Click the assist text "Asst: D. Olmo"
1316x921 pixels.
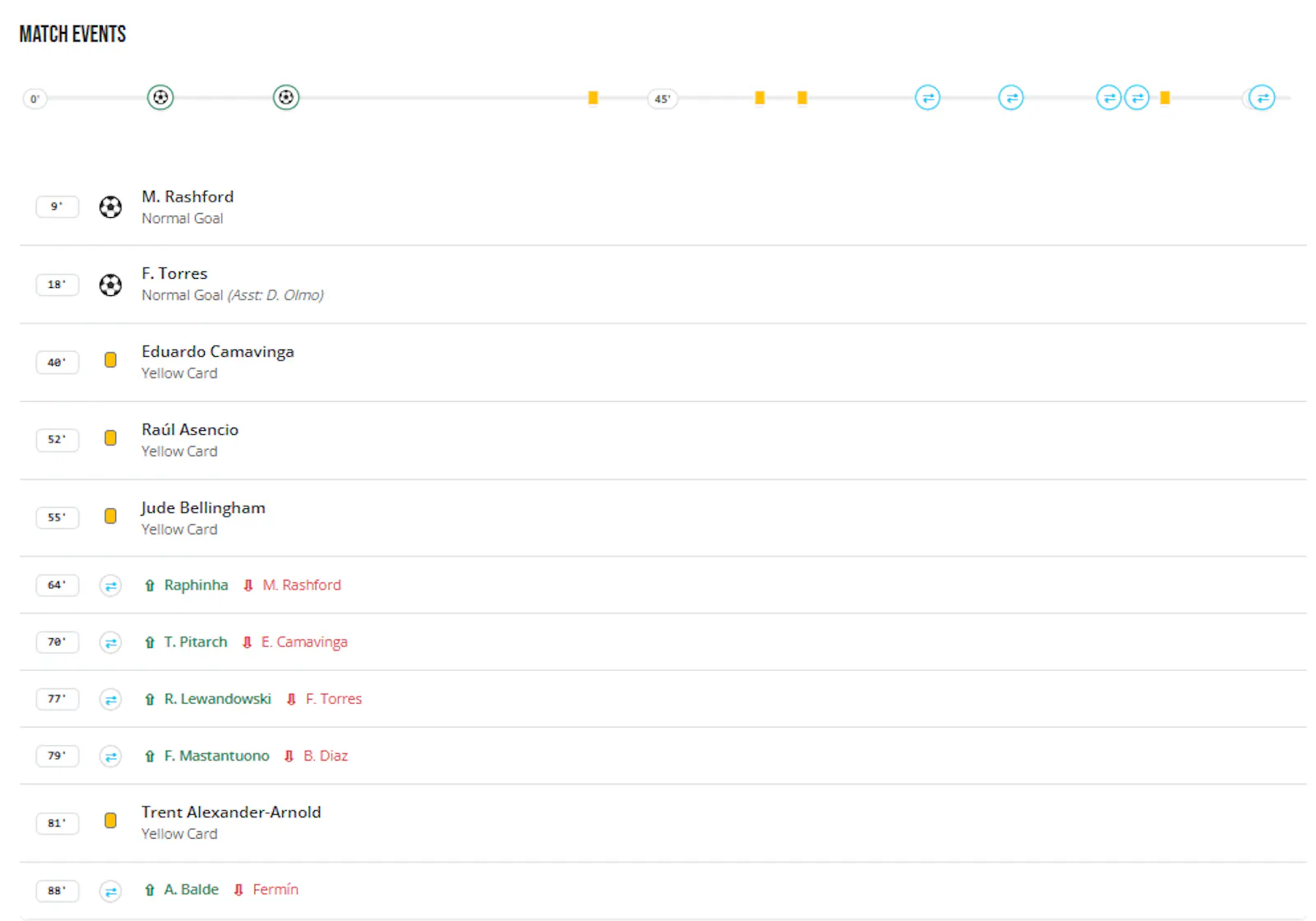tap(276, 295)
